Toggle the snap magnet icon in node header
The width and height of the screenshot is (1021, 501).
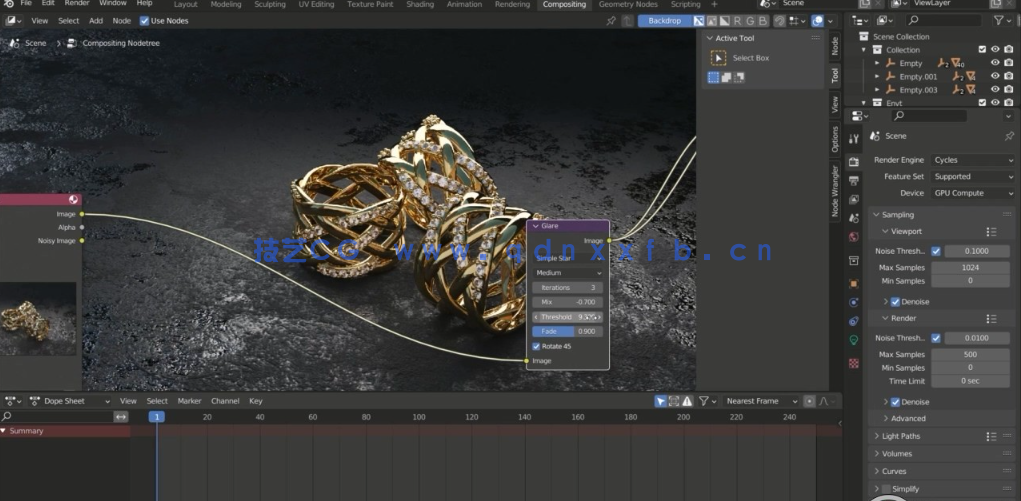779,21
